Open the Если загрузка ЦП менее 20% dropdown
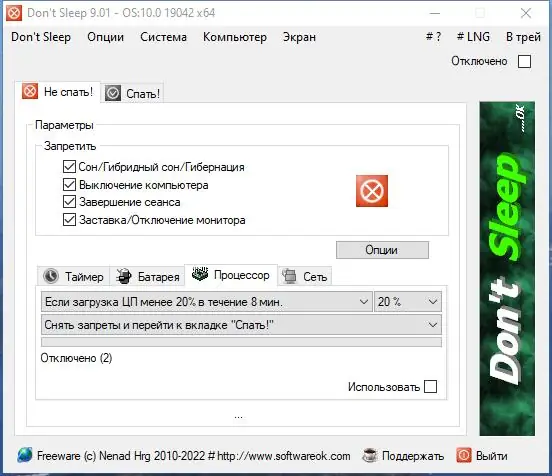The width and height of the screenshot is (552, 476). 207,302
